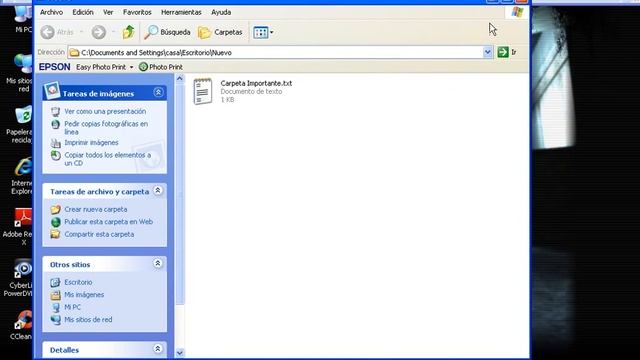
Task: Click Ver como una presentación
Action: point(105,111)
